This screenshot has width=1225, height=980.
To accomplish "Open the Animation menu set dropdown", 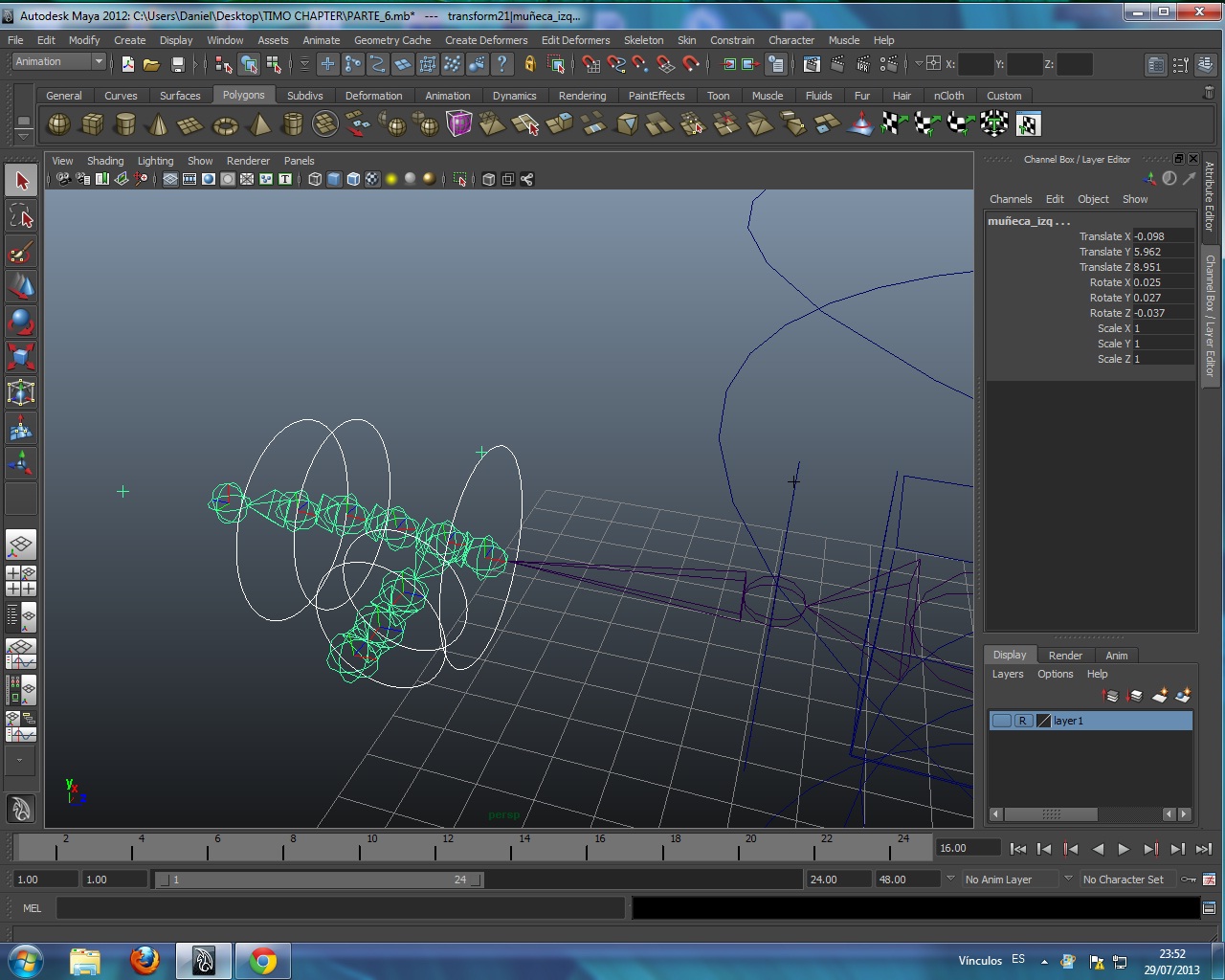I will (x=59, y=62).
